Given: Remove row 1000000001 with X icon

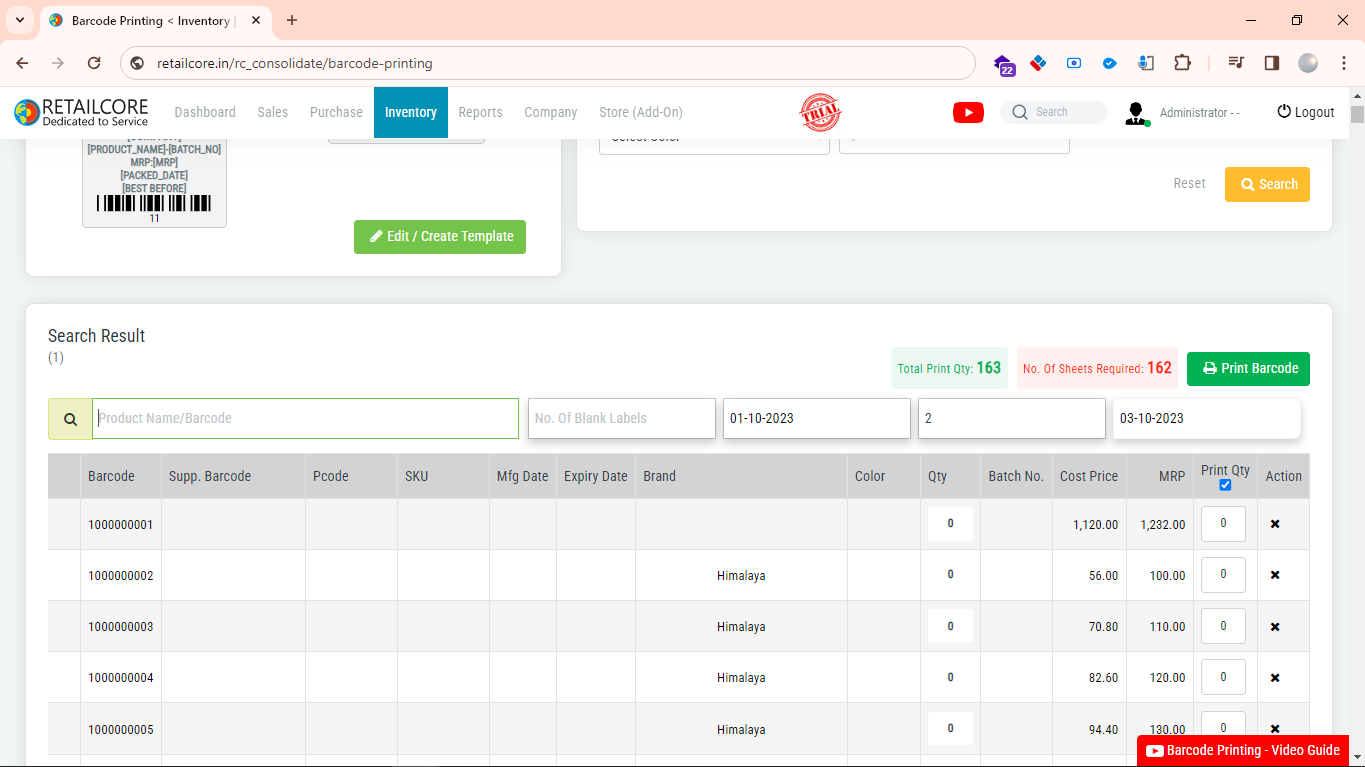Looking at the screenshot, I should pos(1275,524).
